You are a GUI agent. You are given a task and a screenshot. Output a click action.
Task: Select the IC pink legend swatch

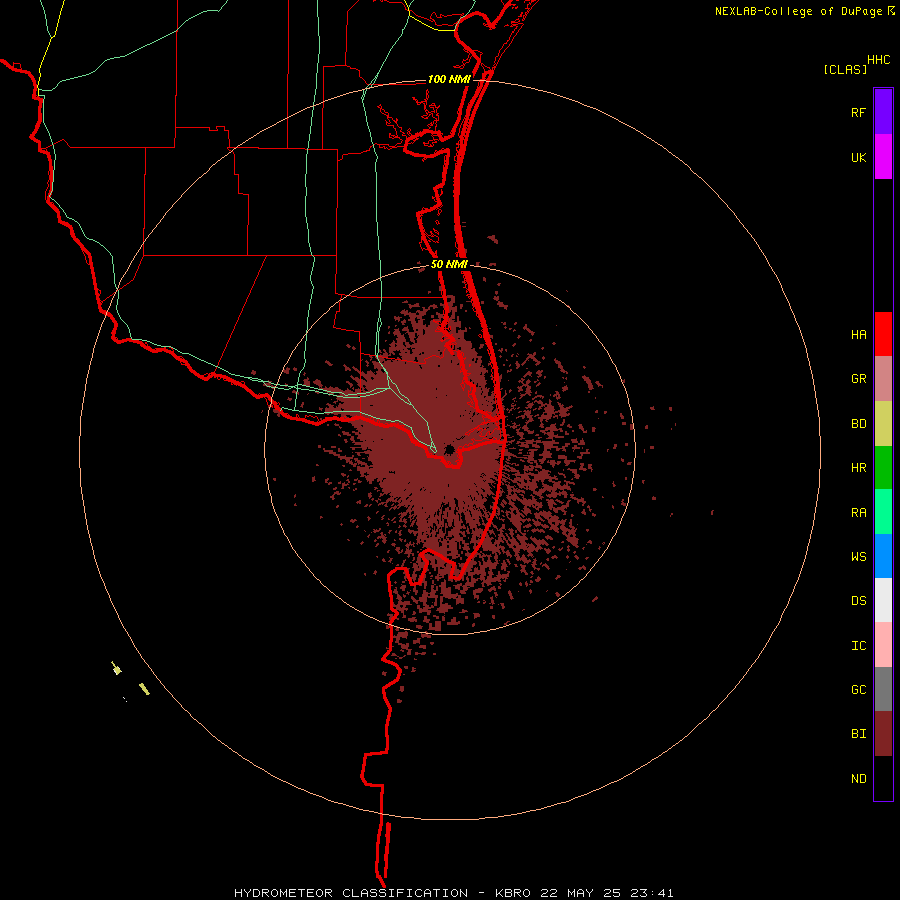point(883,645)
